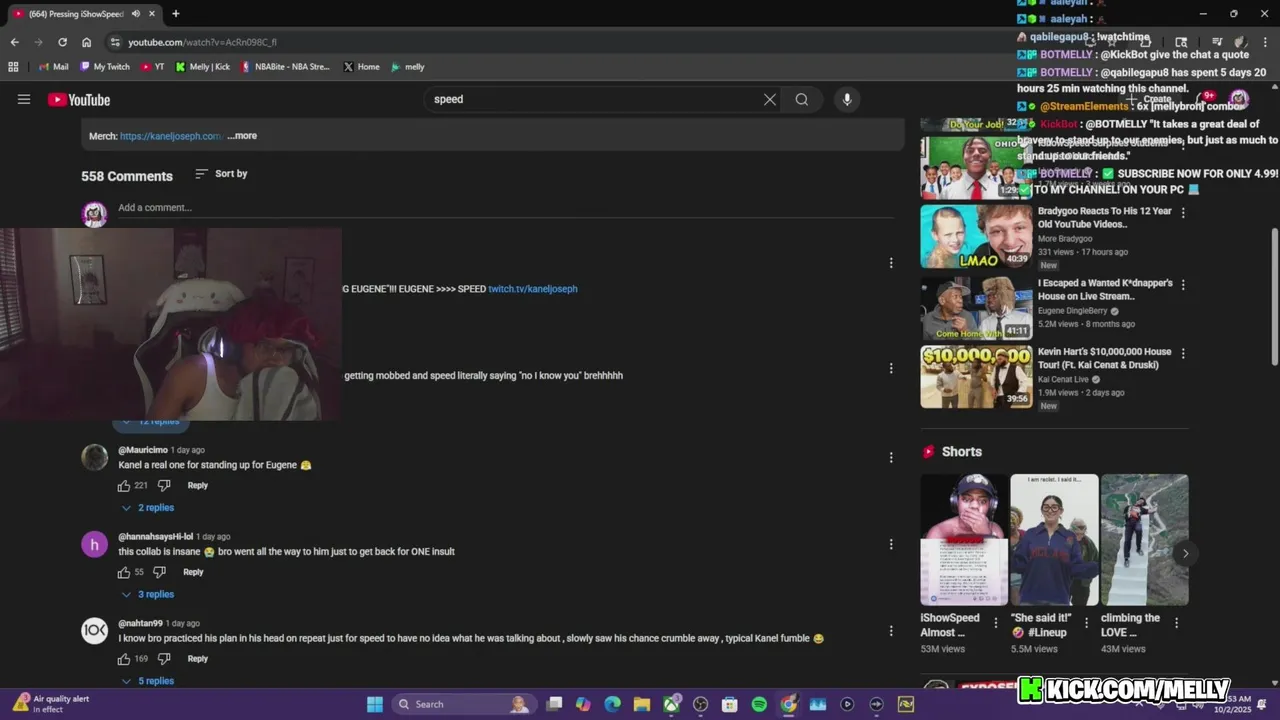Open the kaneljoseph.com merch link
Viewport: 1280px width, 720px height.
171,136
